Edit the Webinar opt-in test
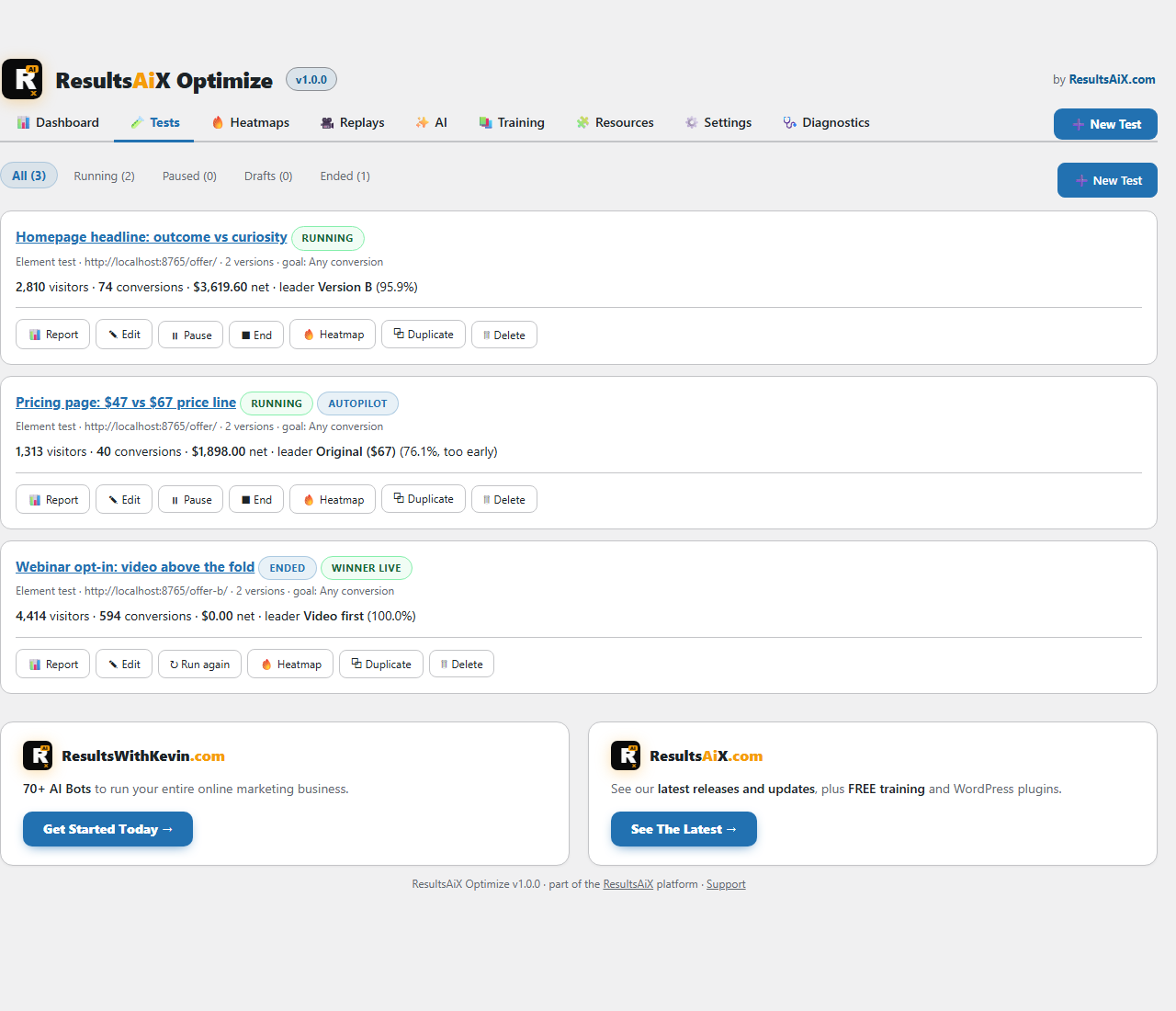Screen dimensions: 1176x1011 pyautogui.click(x=124, y=664)
